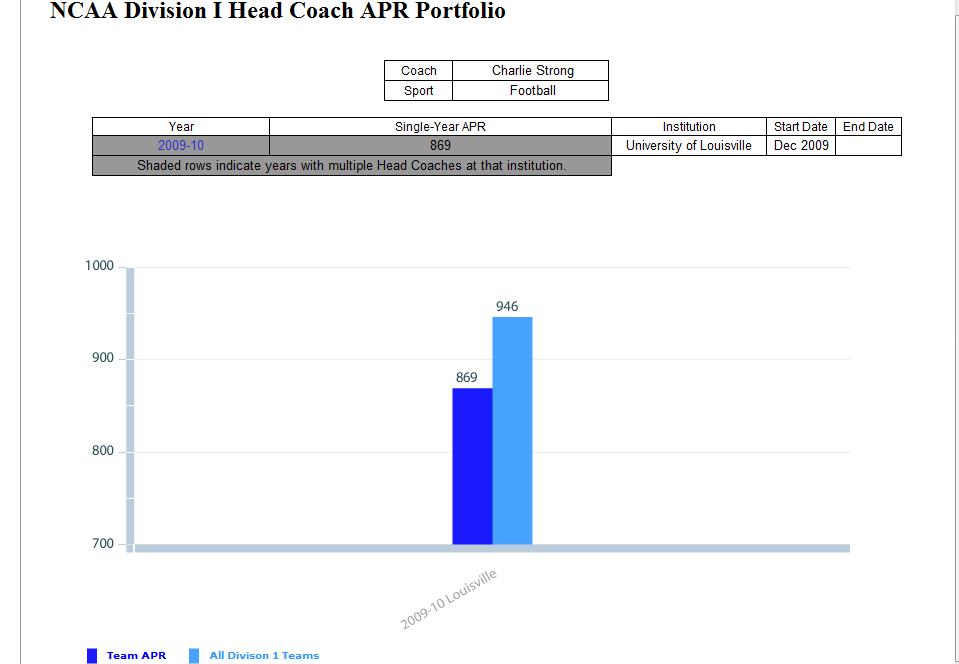Click the 946 label above the bar
959x664 pixels.
pos(507,307)
